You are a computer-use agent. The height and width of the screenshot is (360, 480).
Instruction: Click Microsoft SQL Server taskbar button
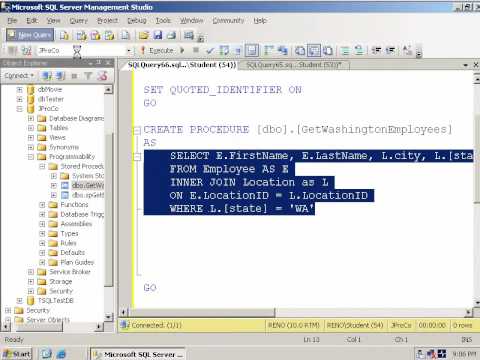138,354
